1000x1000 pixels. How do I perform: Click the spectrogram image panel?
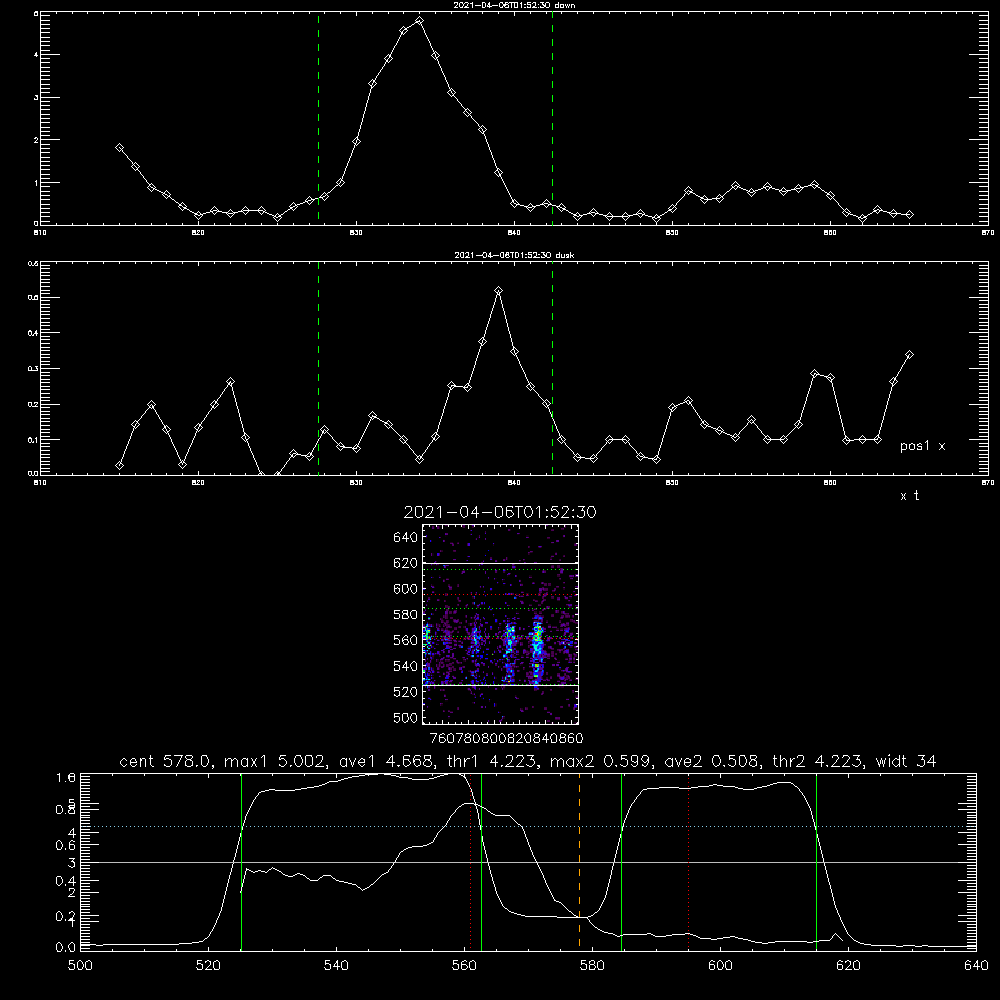click(x=500, y=624)
